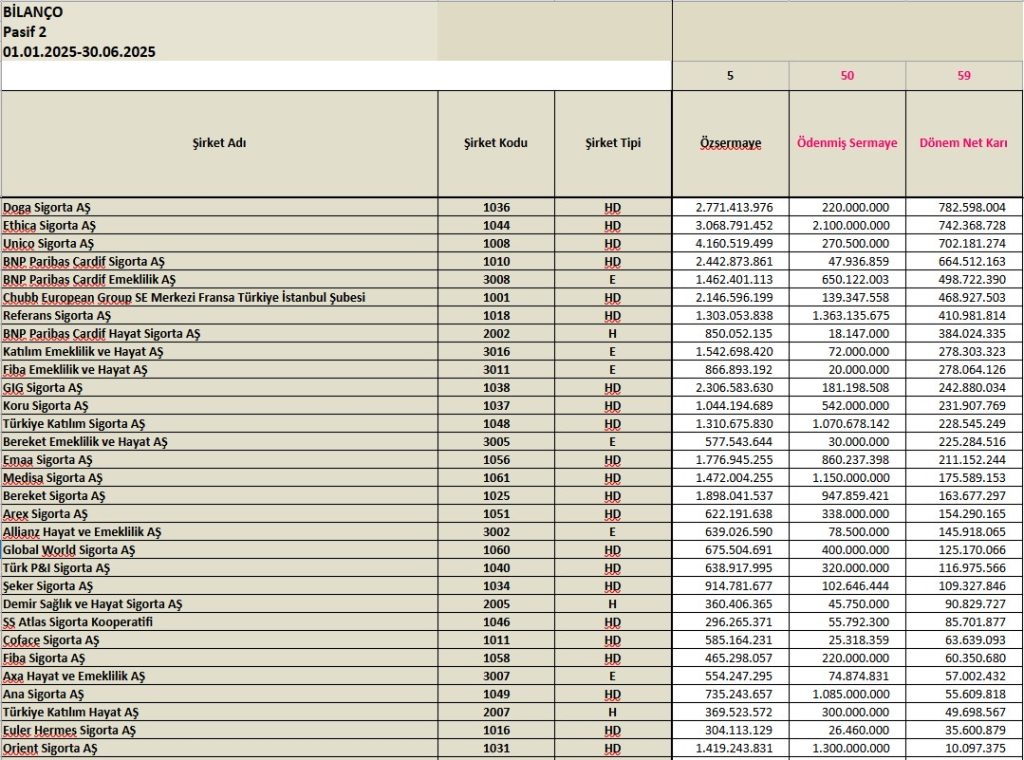Click the Dönem Net Karı column header
This screenshot has width=1024, height=760.
tap(964, 144)
